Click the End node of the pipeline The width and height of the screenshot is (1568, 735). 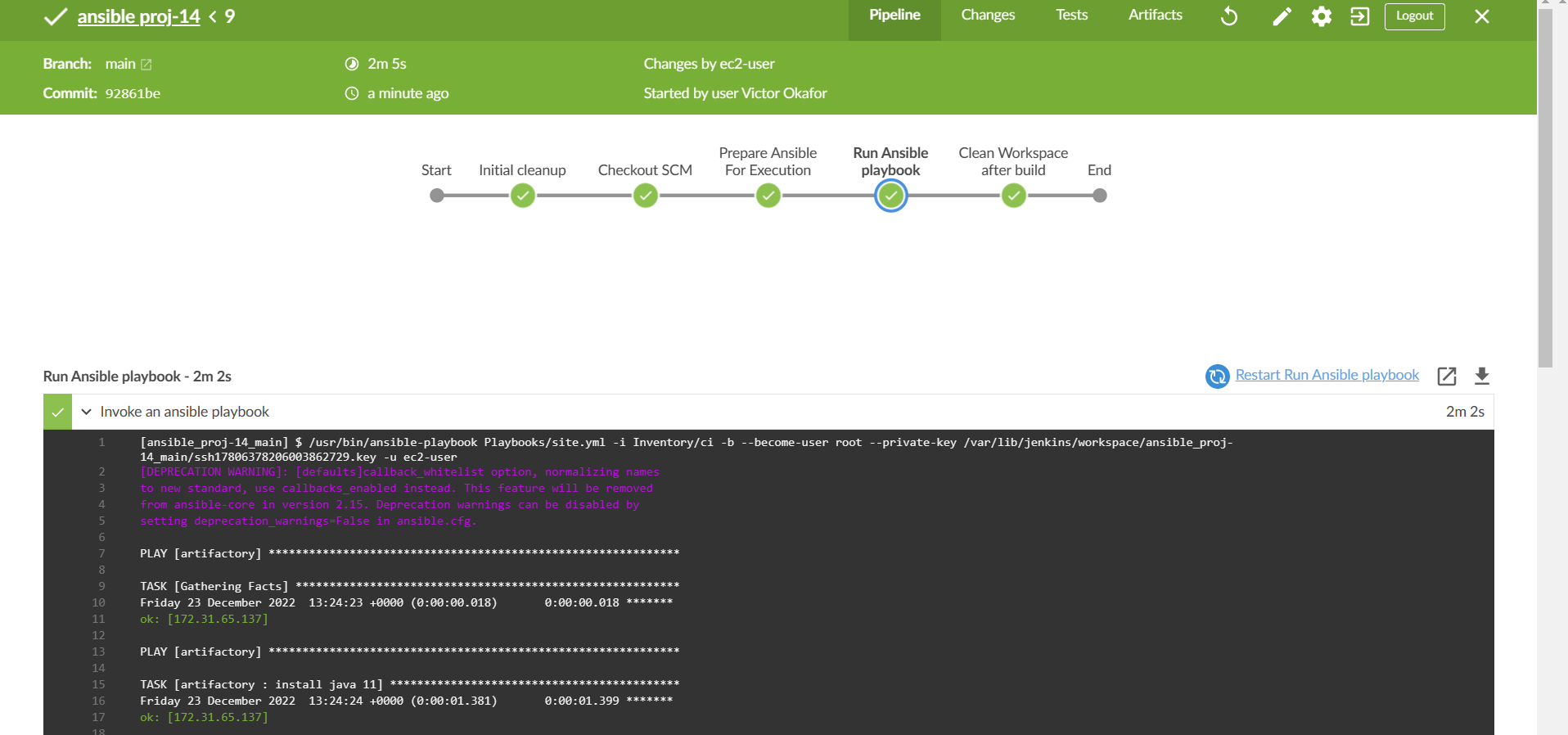pos(1100,196)
